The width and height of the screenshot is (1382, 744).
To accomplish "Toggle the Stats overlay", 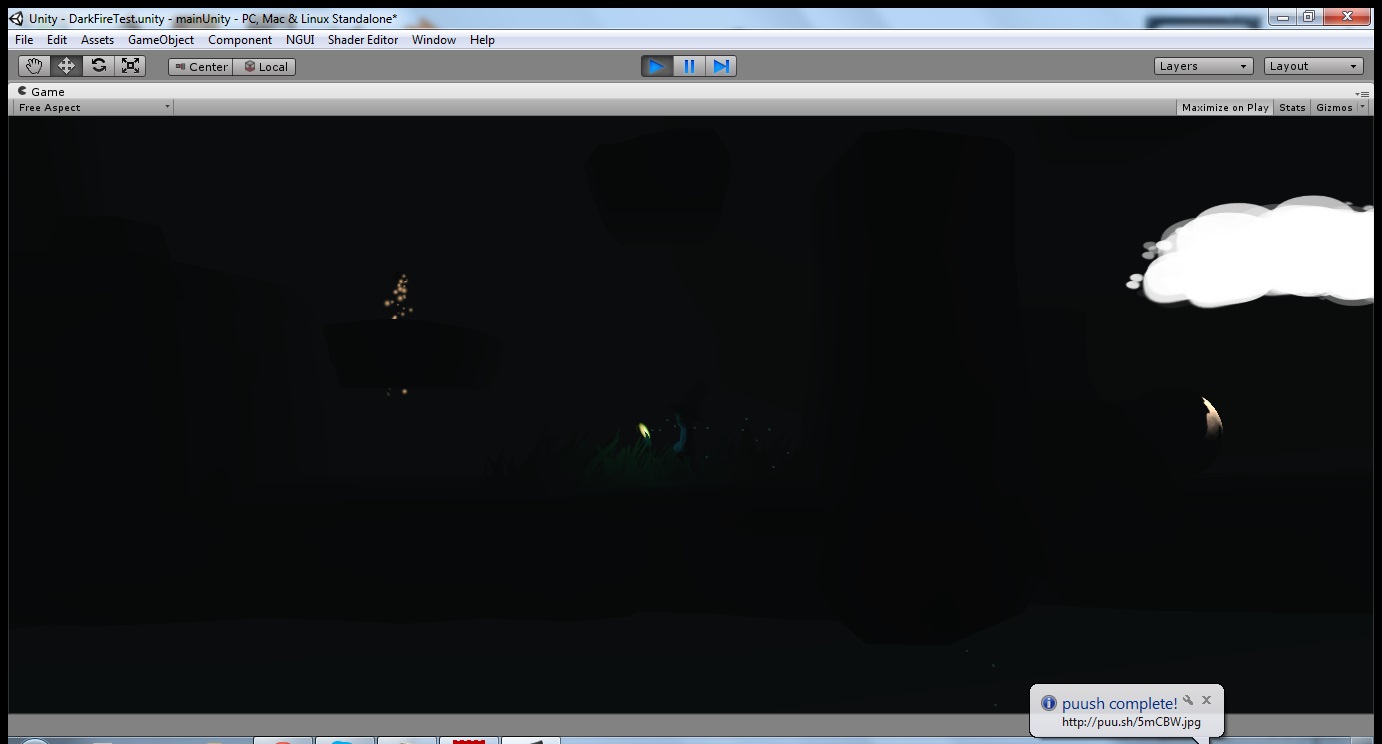I will point(1292,107).
